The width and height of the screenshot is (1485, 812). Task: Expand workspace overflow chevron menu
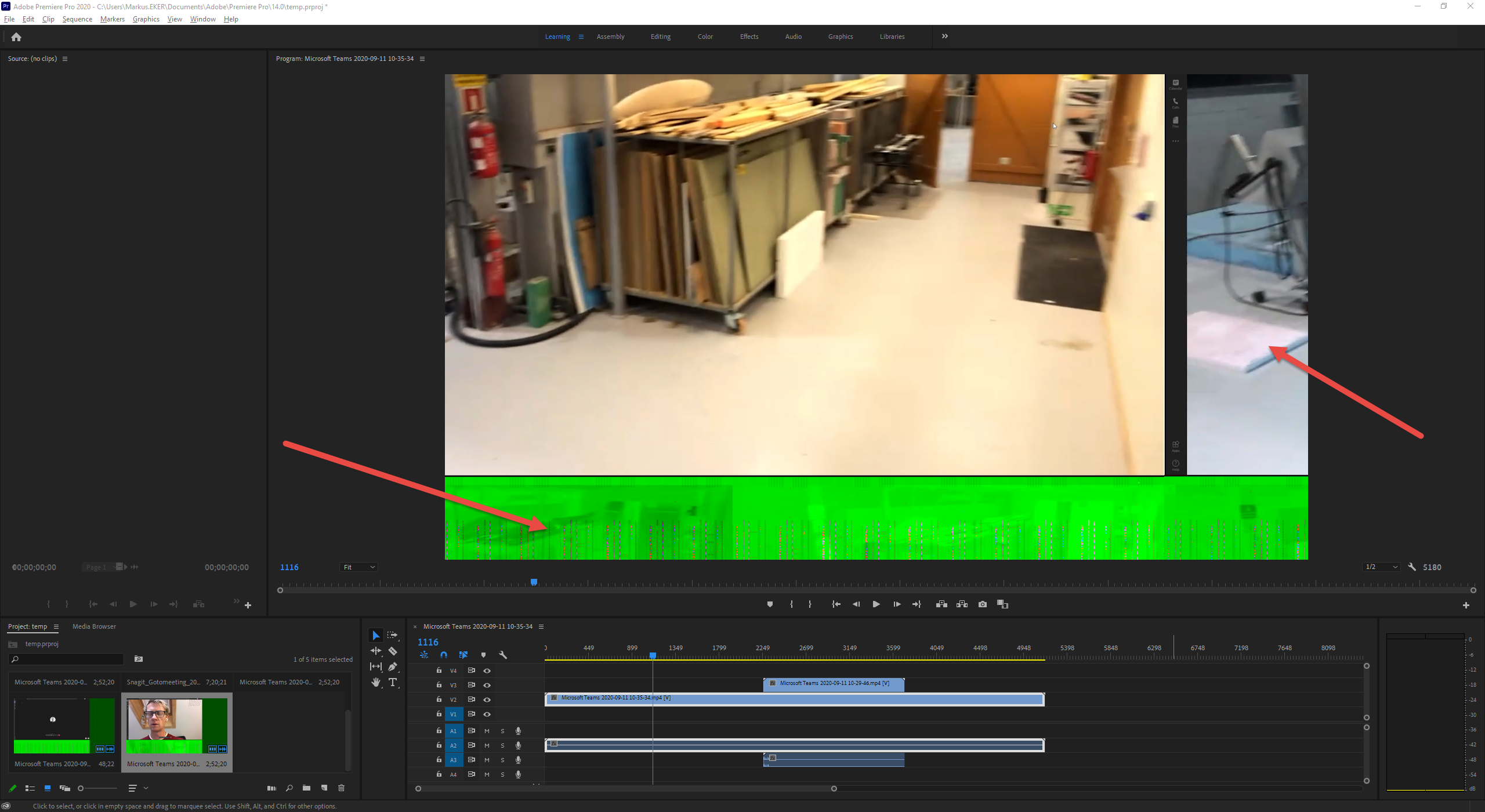pos(945,37)
